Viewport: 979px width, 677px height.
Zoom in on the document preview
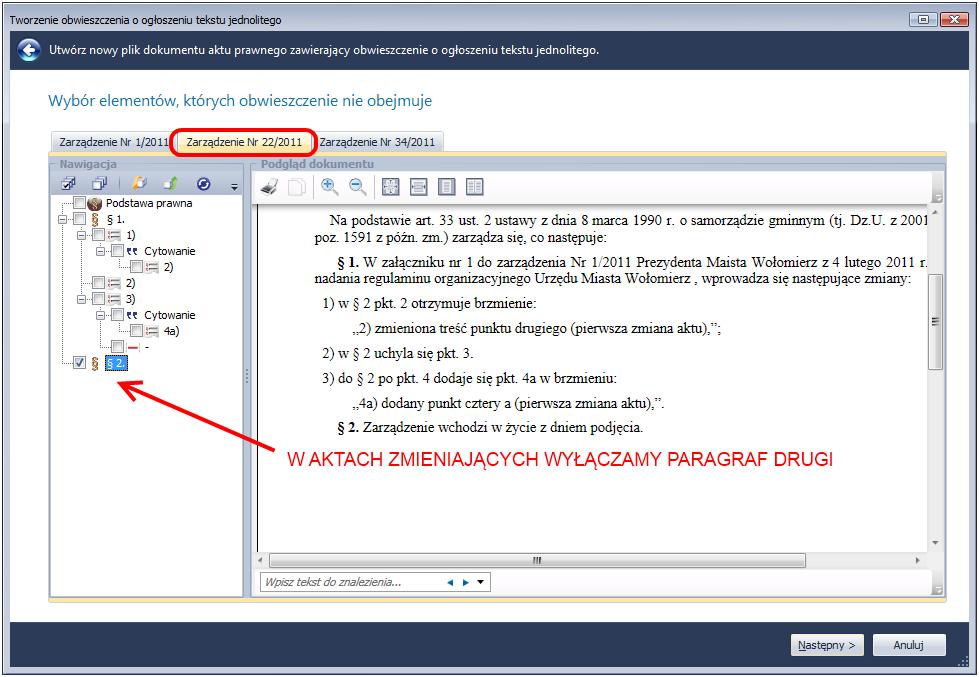[330, 187]
